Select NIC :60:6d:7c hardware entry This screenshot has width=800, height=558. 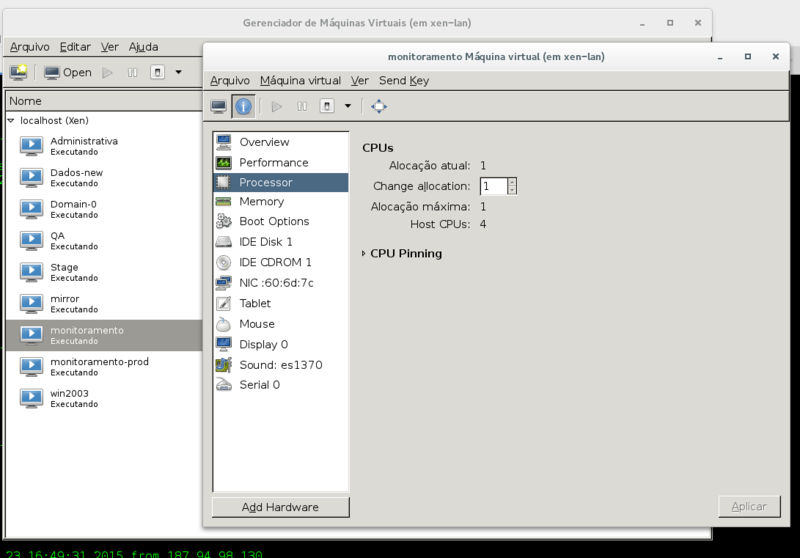[281, 283]
